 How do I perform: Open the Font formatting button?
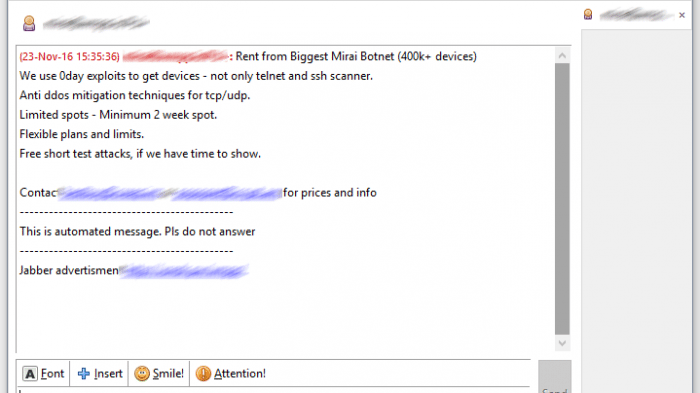(43, 373)
